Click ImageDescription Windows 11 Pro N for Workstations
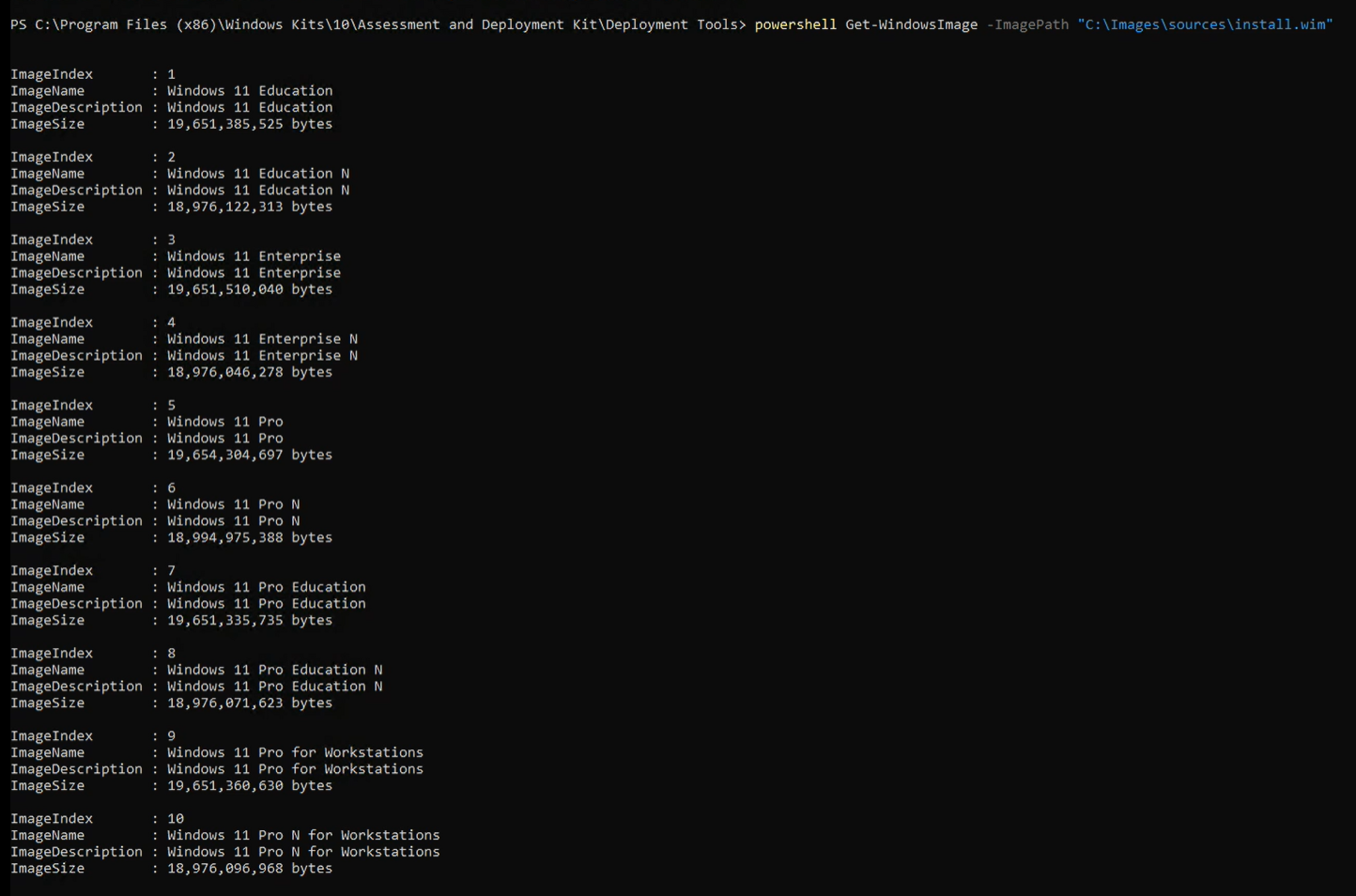 click(x=303, y=853)
